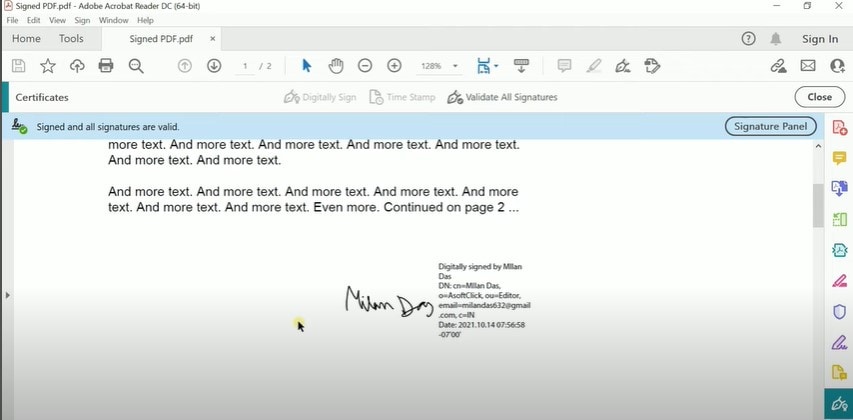Zoom in with plus icon
This screenshot has height=420, width=853.
pos(394,66)
